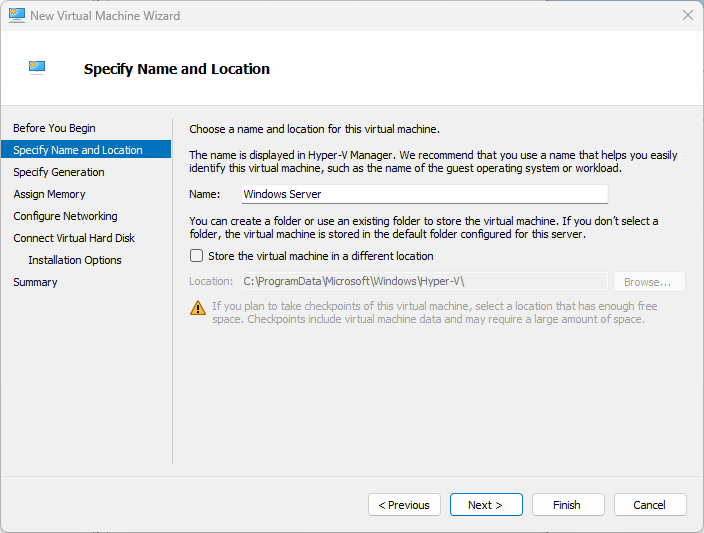This screenshot has width=704, height=533.
Task: Go back with the Previous button
Action: (404, 505)
